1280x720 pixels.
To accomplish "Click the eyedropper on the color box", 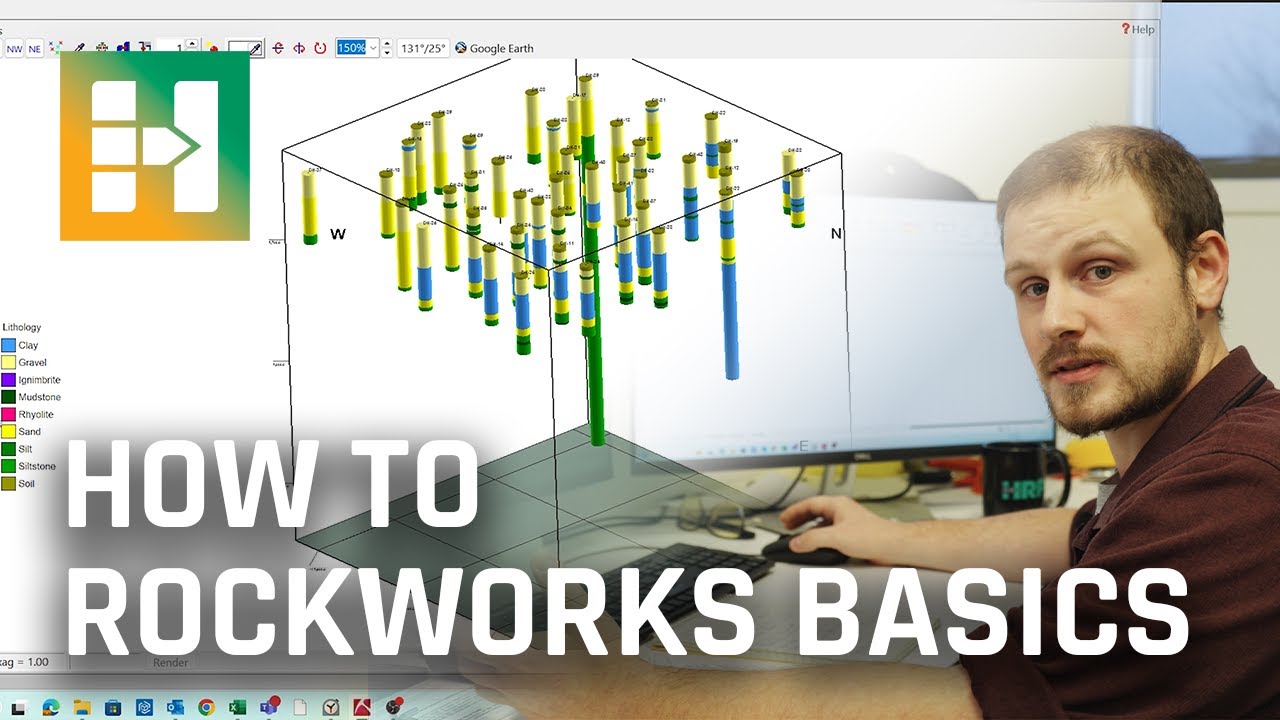I will tap(256, 48).
